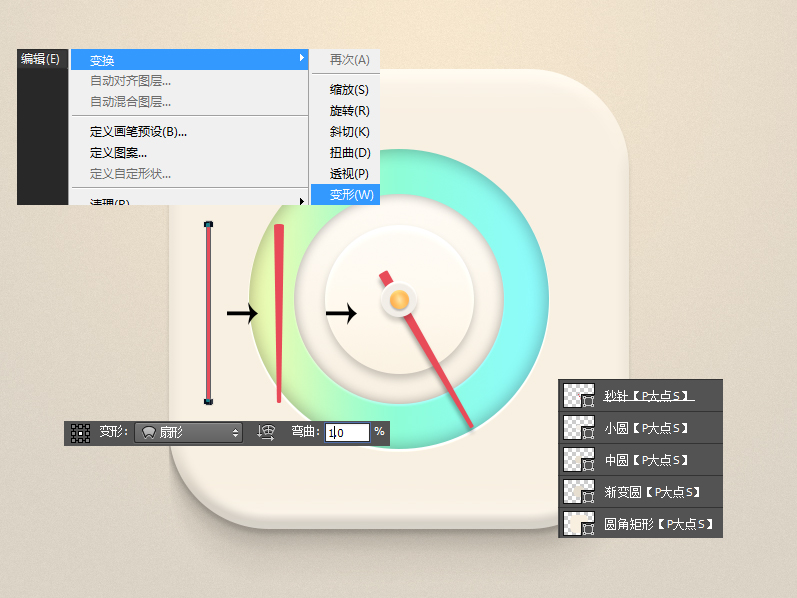Click the 圆角矩形 layer thumbnail

(578, 523)
